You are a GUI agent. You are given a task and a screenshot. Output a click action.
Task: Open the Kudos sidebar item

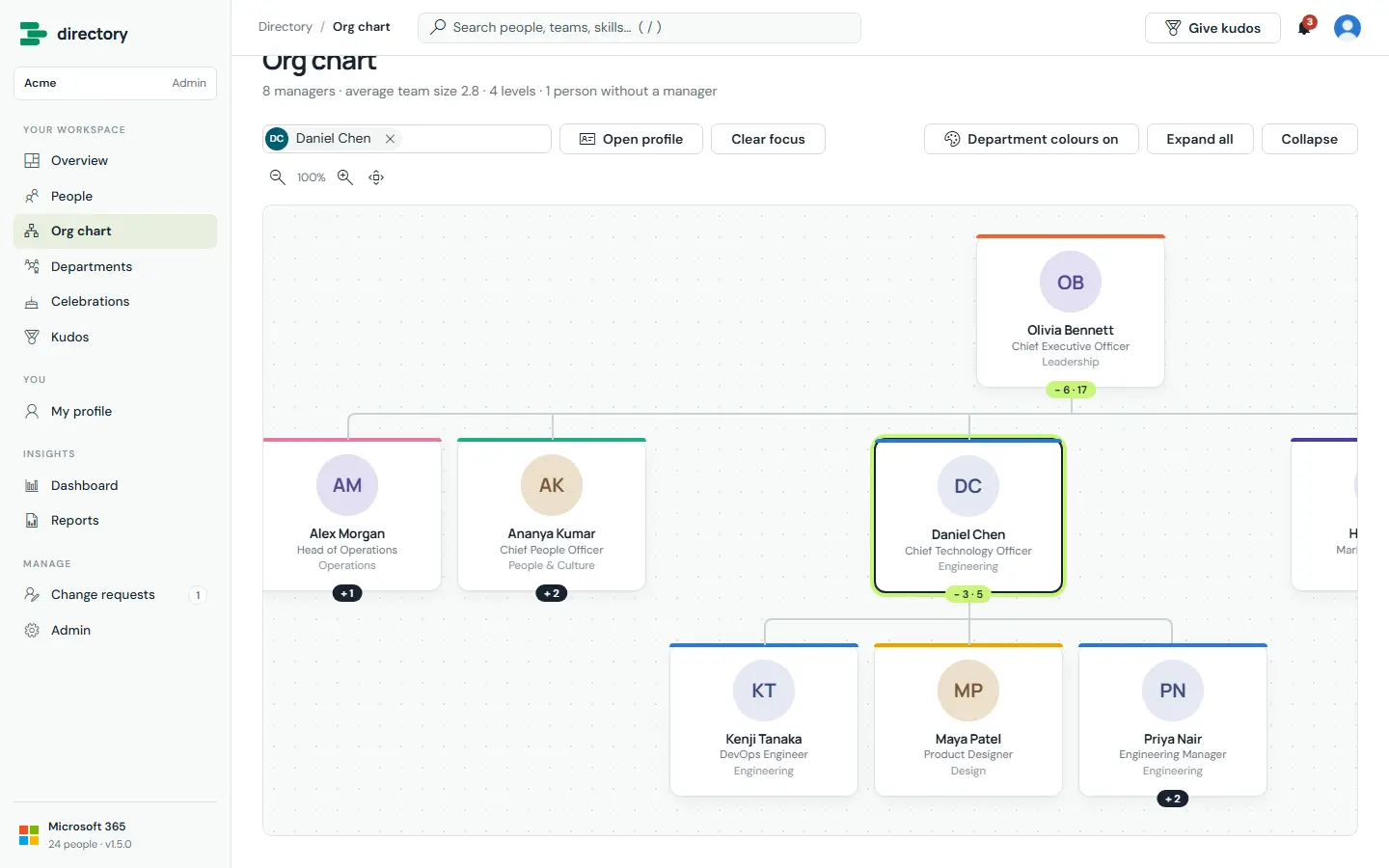[x=115, y=337]
